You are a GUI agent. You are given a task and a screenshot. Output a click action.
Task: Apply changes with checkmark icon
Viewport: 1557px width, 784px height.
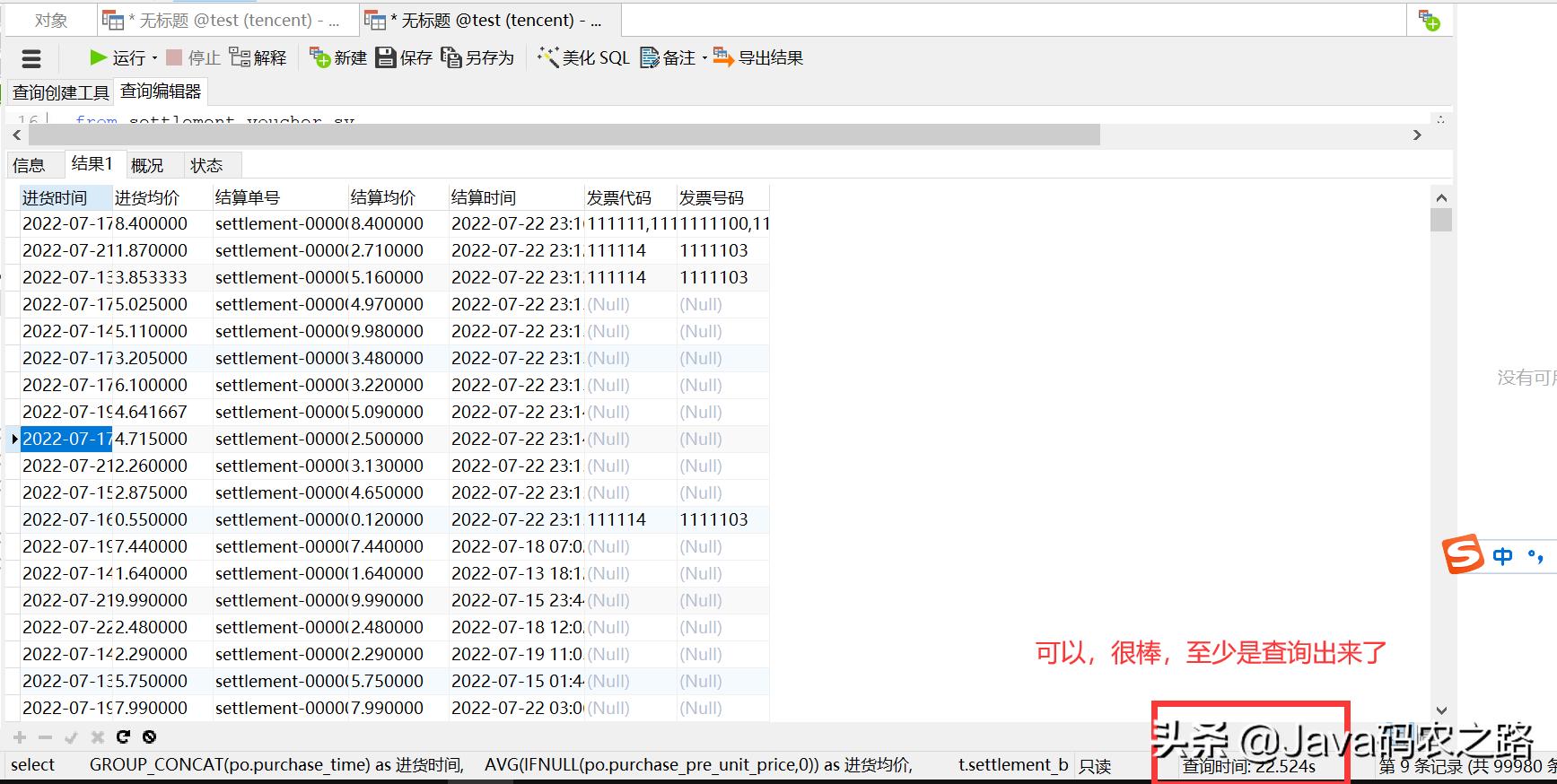[72, 737]
